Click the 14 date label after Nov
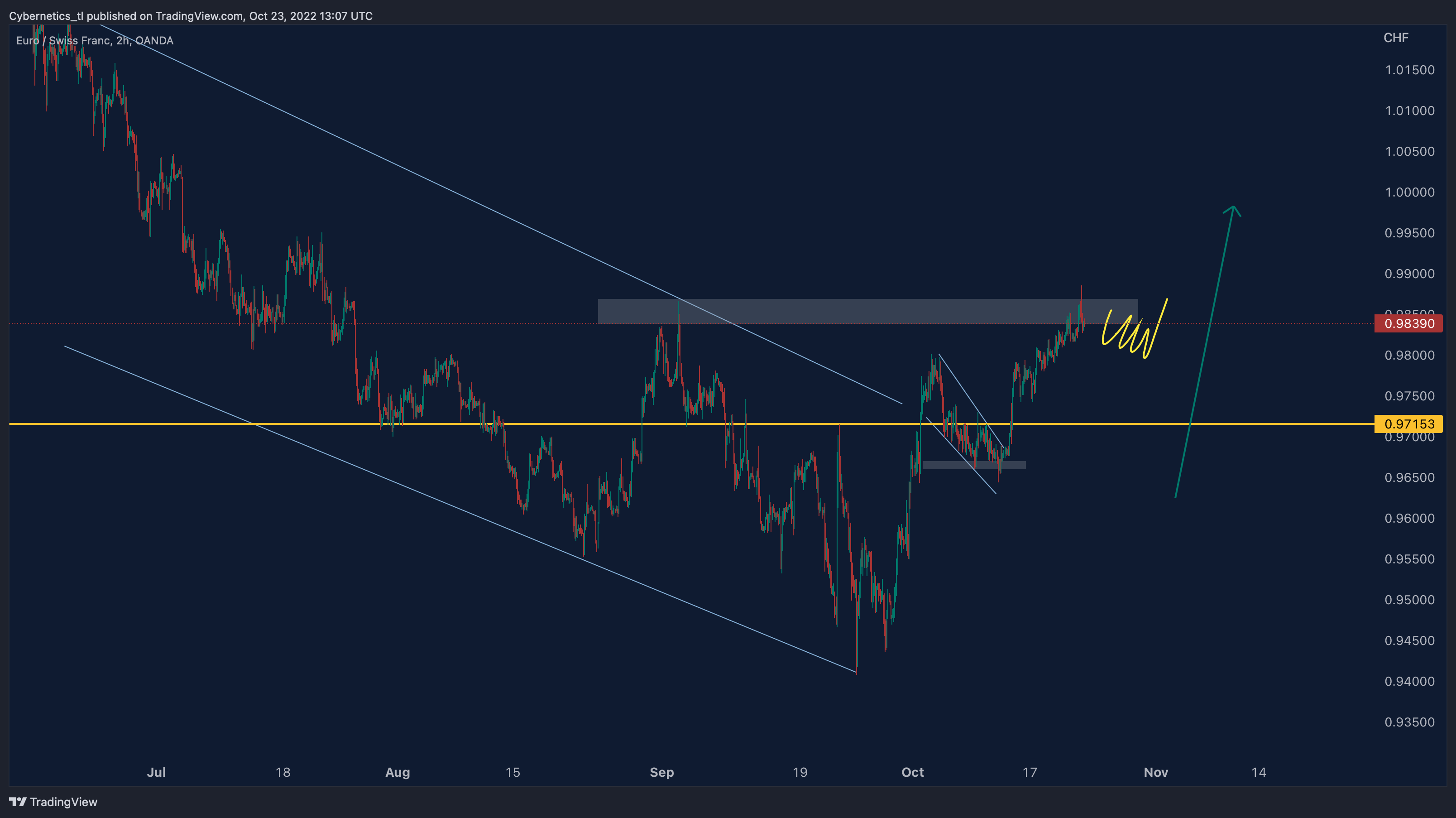1456x818 pixels. tap(1259, 772)
